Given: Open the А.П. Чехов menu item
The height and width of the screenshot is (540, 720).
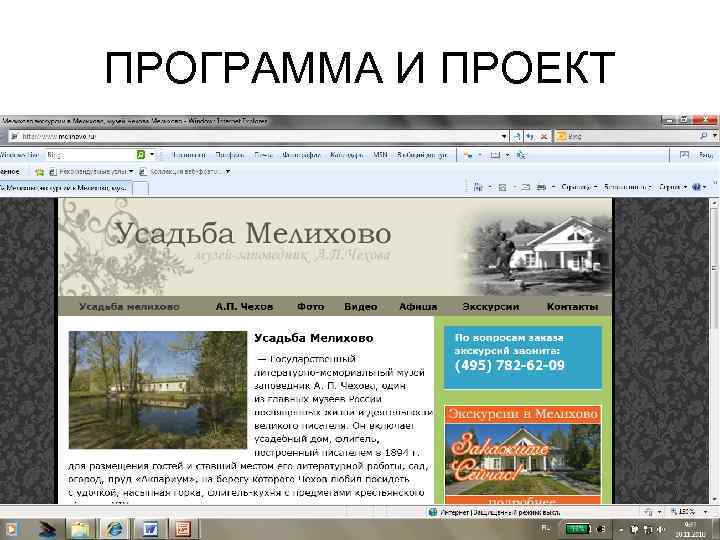Looking at the screenshot, I should (244, 307).
